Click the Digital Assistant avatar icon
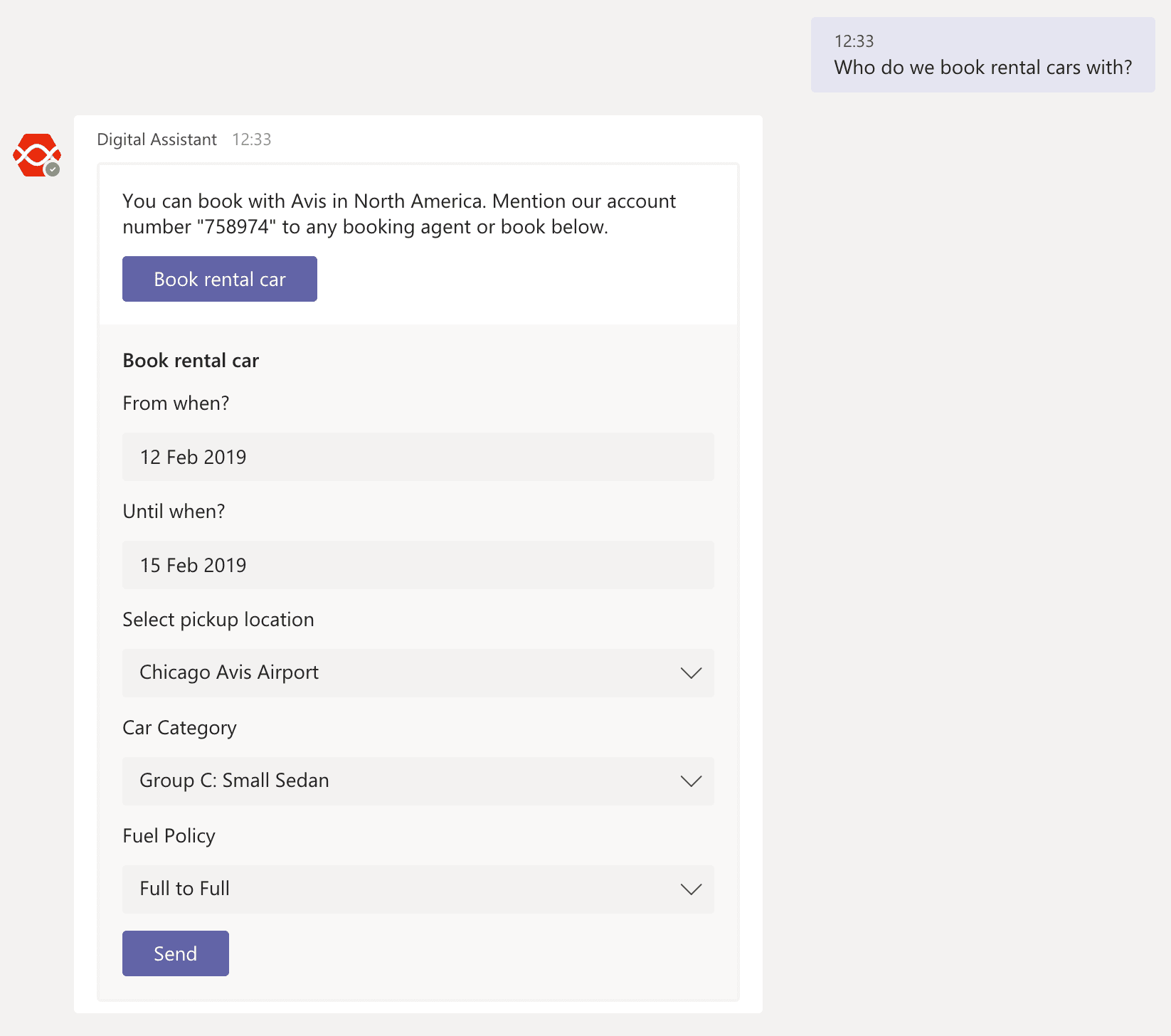Image resolution: width=1171 pixels, height=1036 pixels. pos(37,155)
